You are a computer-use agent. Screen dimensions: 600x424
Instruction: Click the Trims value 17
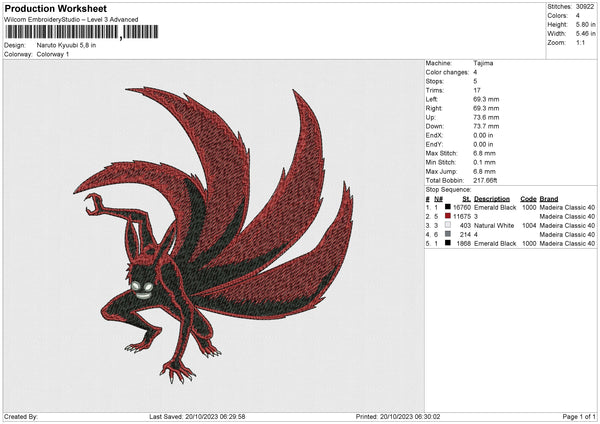(477, 90)
